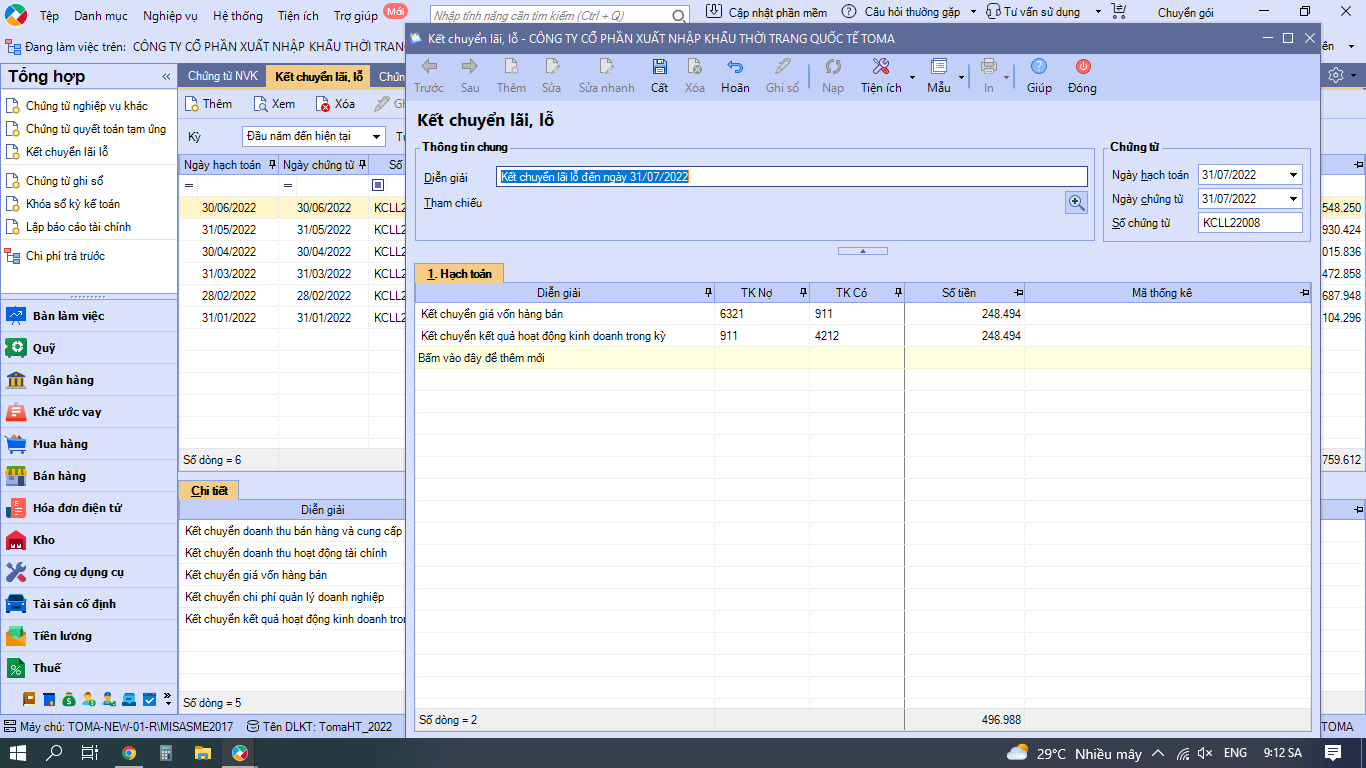
Task: Open the Danh mục menu
Action: pos(100,16)
